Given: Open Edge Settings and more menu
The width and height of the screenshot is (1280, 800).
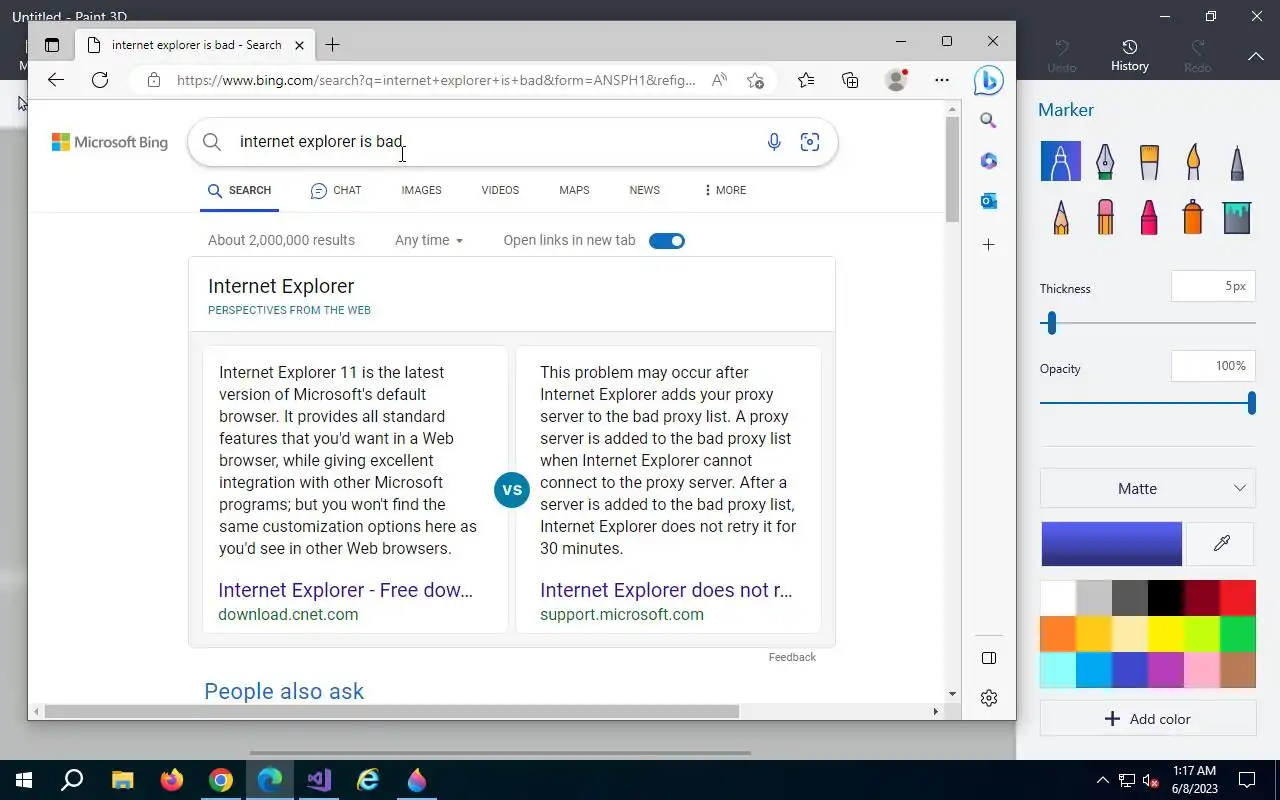Looking at the screenshot, I should click(x=942, y=80).
